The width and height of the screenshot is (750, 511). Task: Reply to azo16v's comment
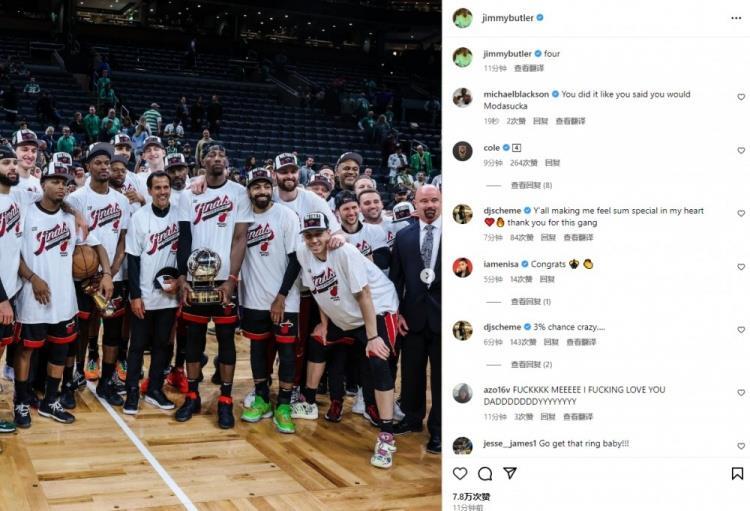(x=548, y=417)
